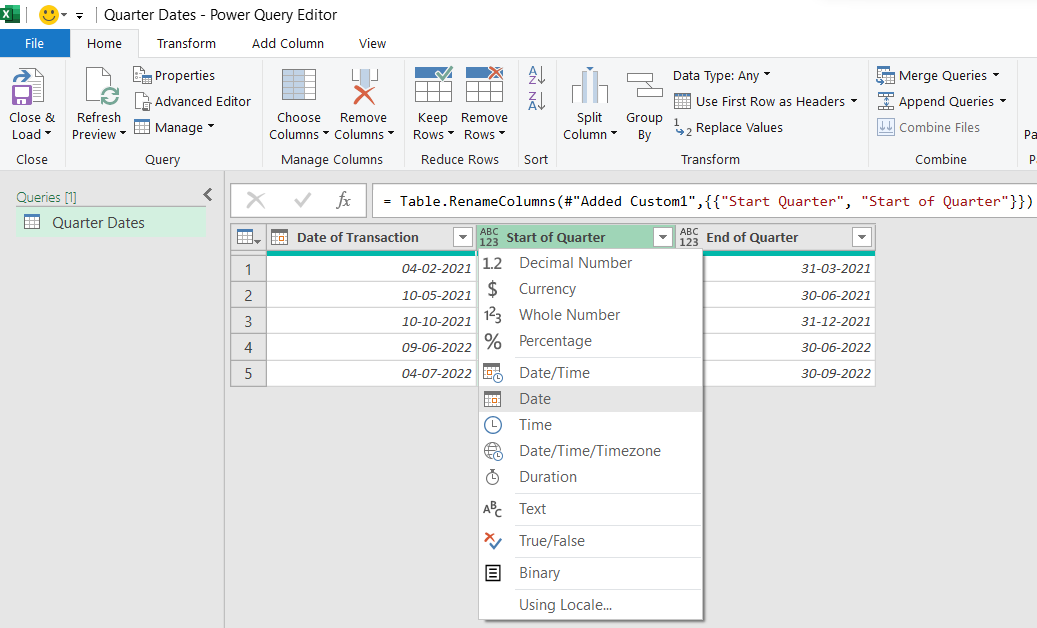
Task: Click Use First Row as Headers
Action: (765, 101)
